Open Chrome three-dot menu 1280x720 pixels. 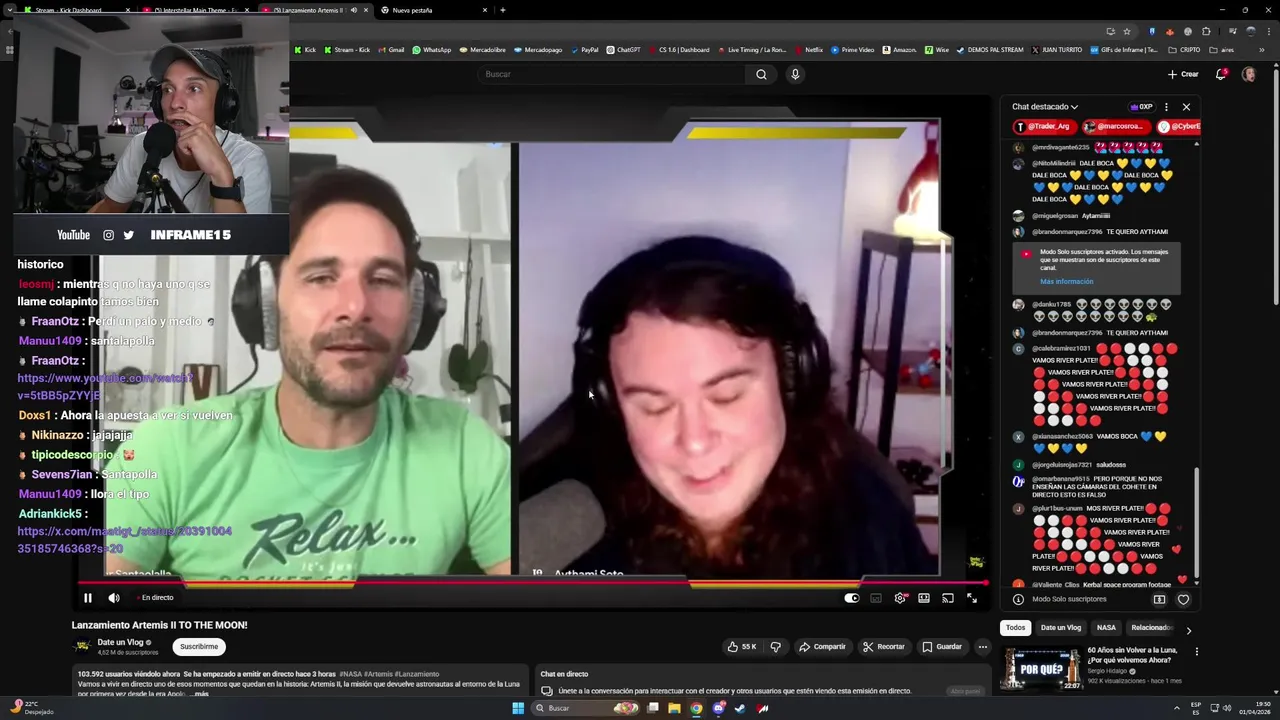(1268, 31)
